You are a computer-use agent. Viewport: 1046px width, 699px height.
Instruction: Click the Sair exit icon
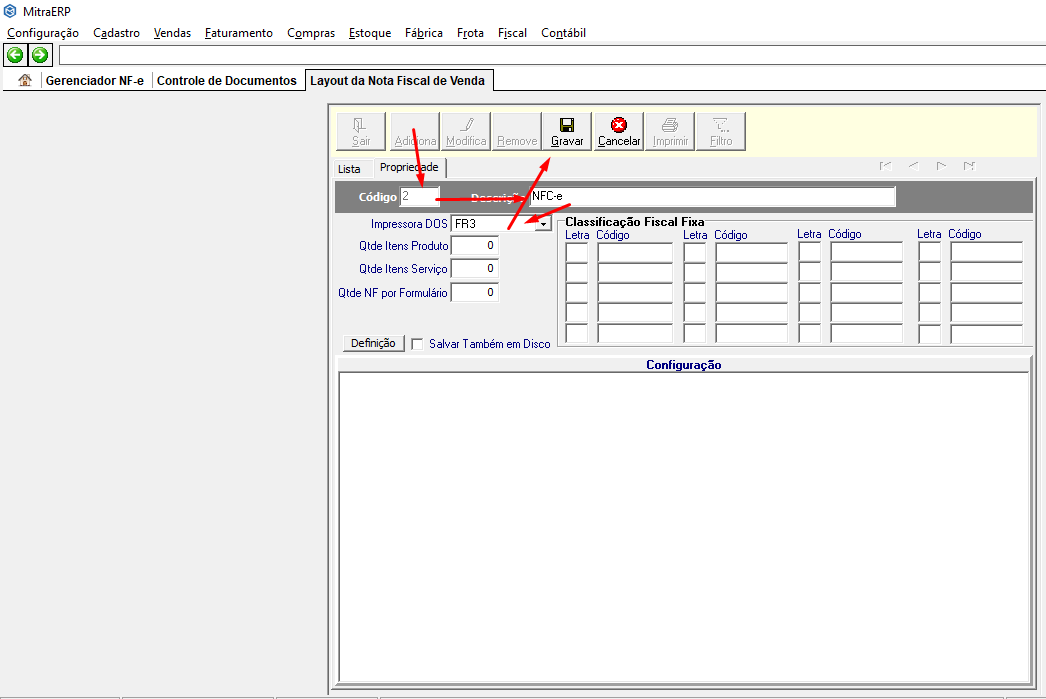[361, 131]
